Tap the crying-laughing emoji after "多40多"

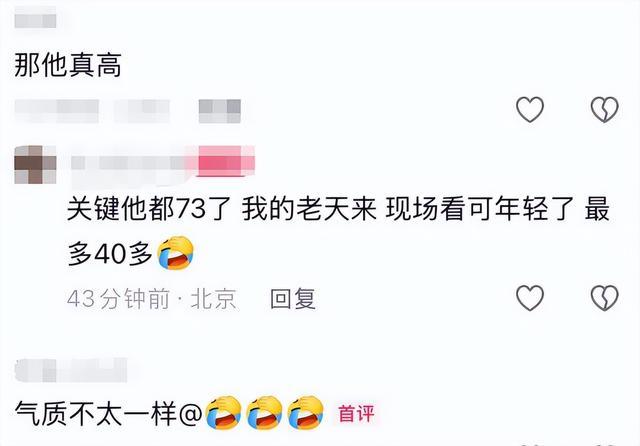point(176,253)
